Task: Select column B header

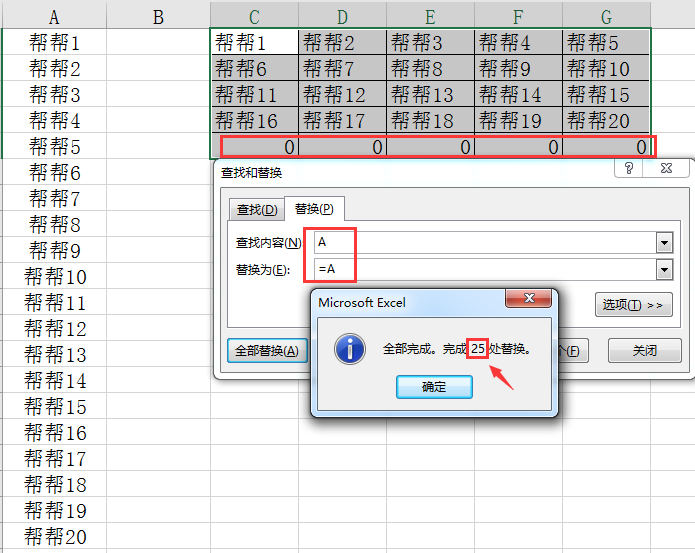Action: tap(158, 17)
